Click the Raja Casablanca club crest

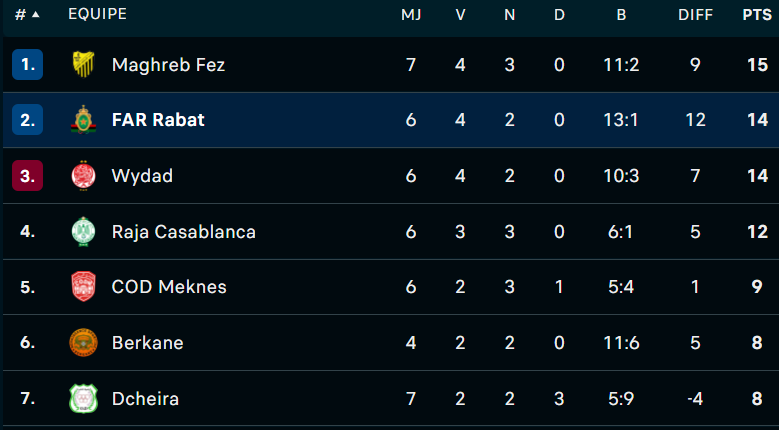pos(83,231)
